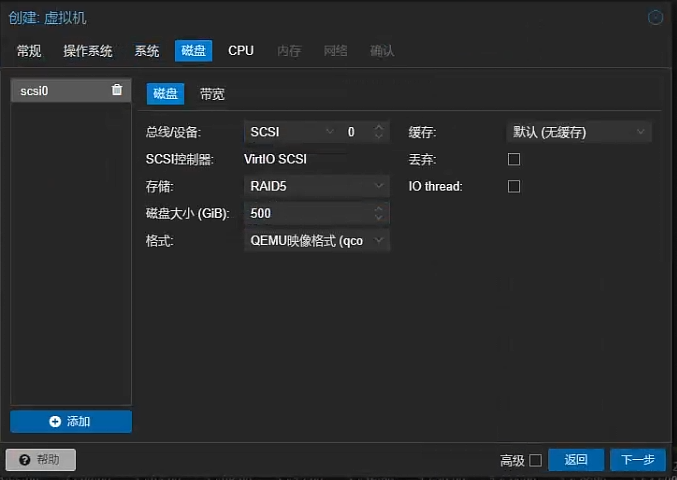Adjust the device number stepper arrows

378,132
